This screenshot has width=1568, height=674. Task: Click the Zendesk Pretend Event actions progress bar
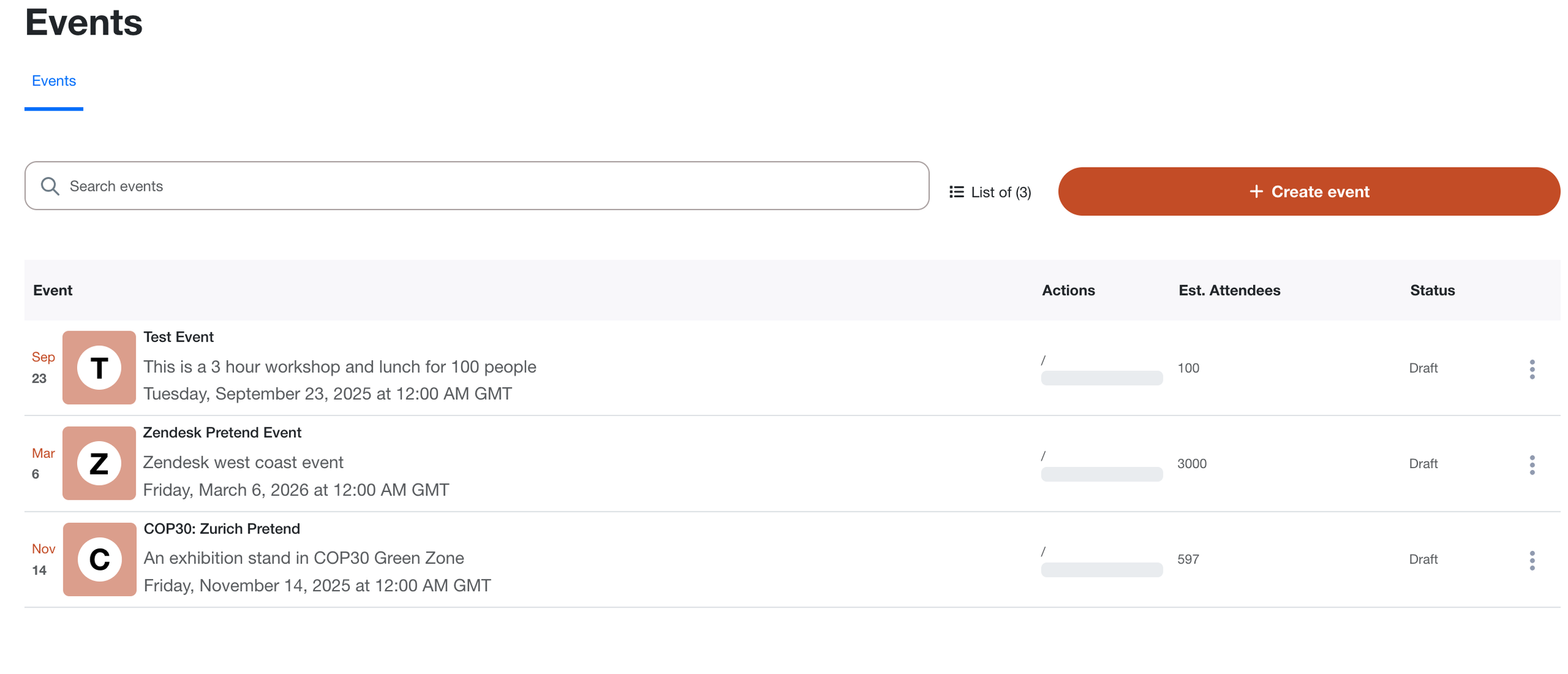coord(1102,474)
